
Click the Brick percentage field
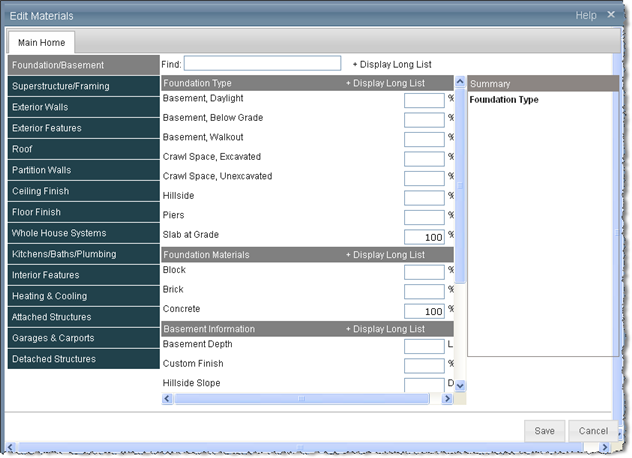(x=424, y=291)
